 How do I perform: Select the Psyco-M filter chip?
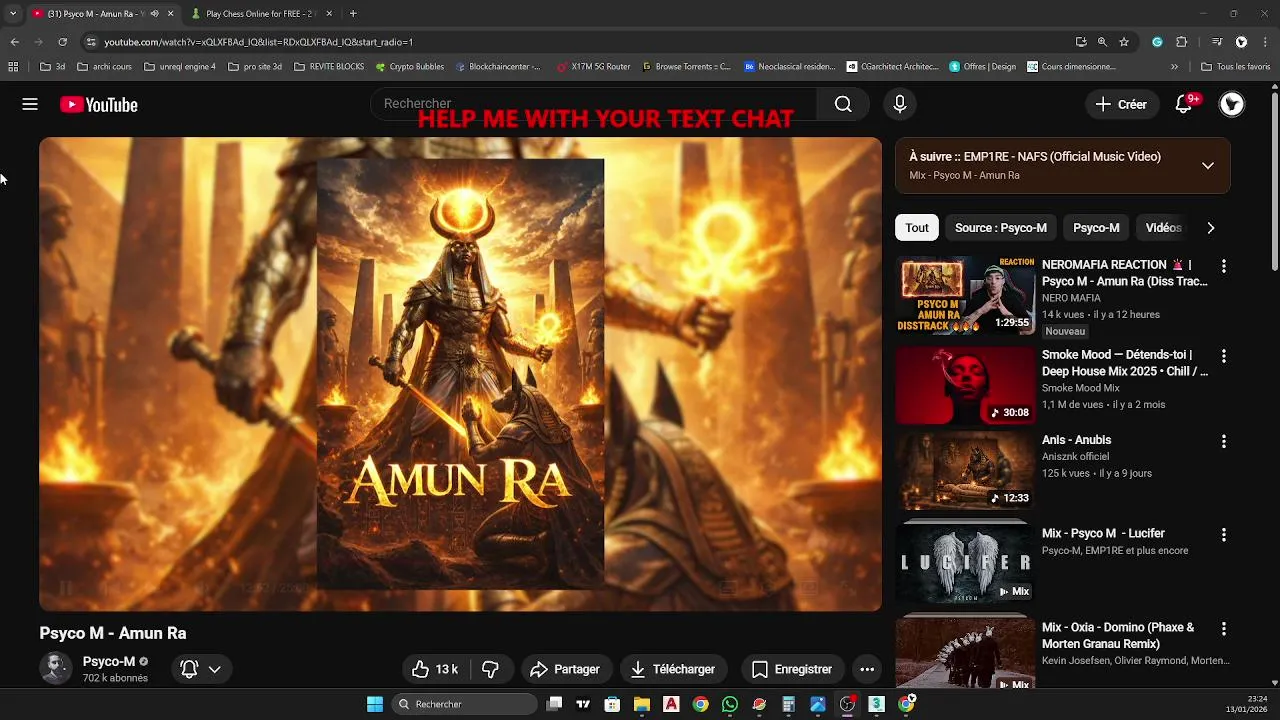pos(1096,228)
